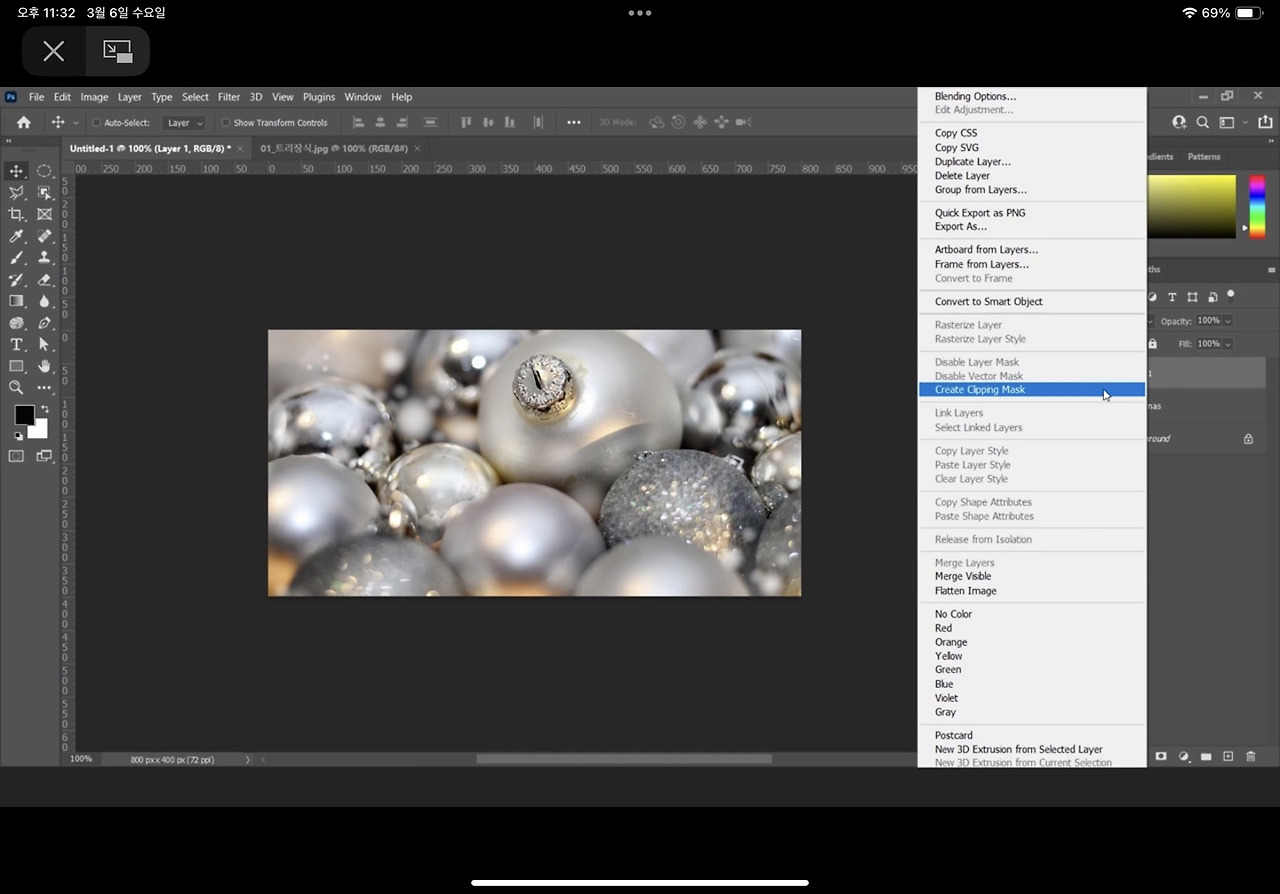The width and height of the screenshot is (1280, 894).
Task: Select the Clone Stamp tool
Action: 44,258
